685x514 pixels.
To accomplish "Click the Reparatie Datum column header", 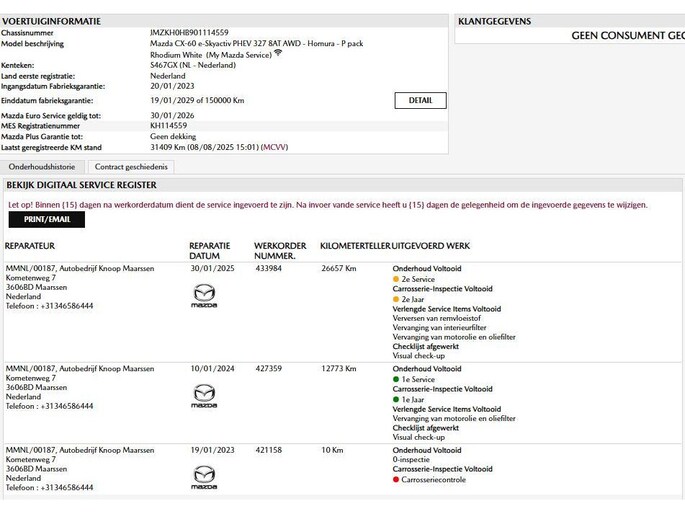I will tap(210, 250).
